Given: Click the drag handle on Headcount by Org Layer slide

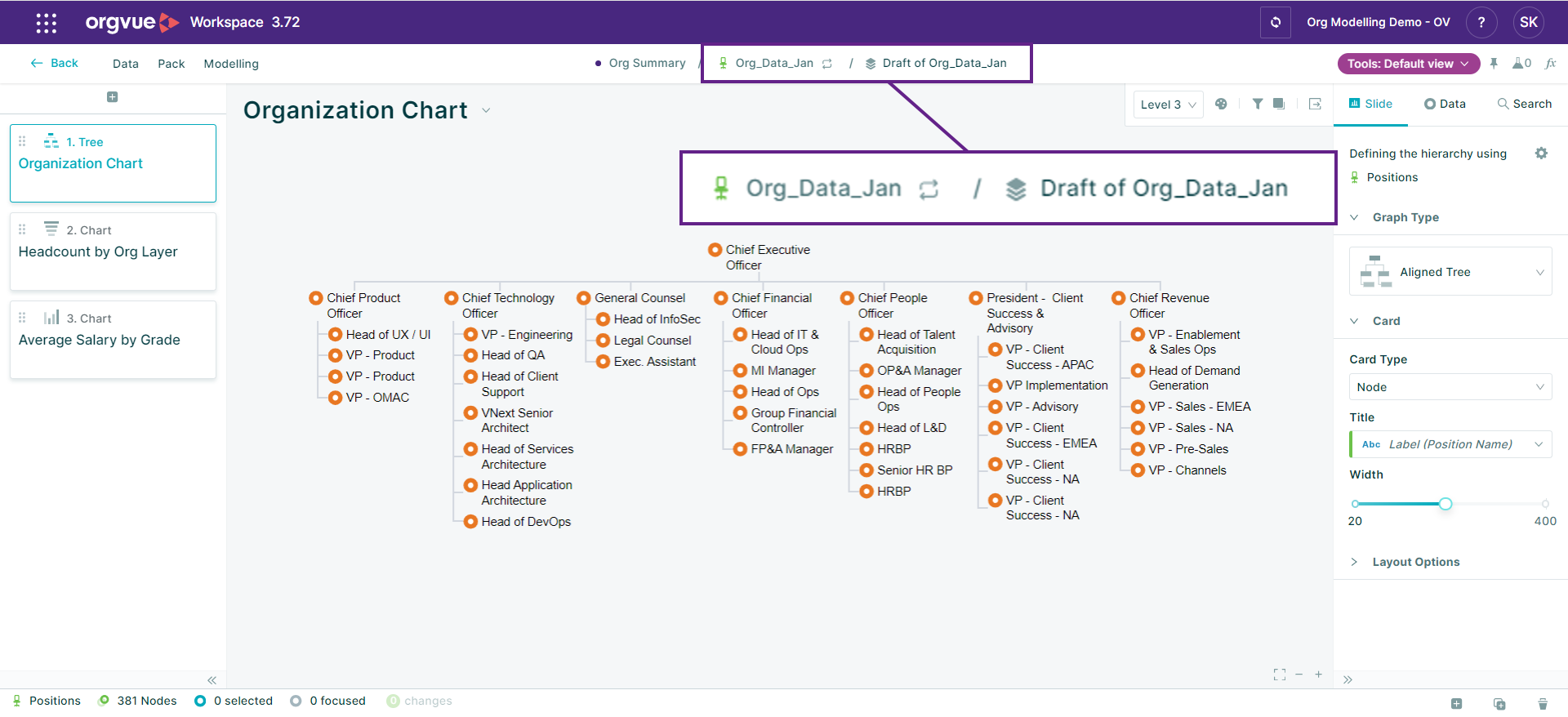Looking at the screenshot, I should point(22,229).
